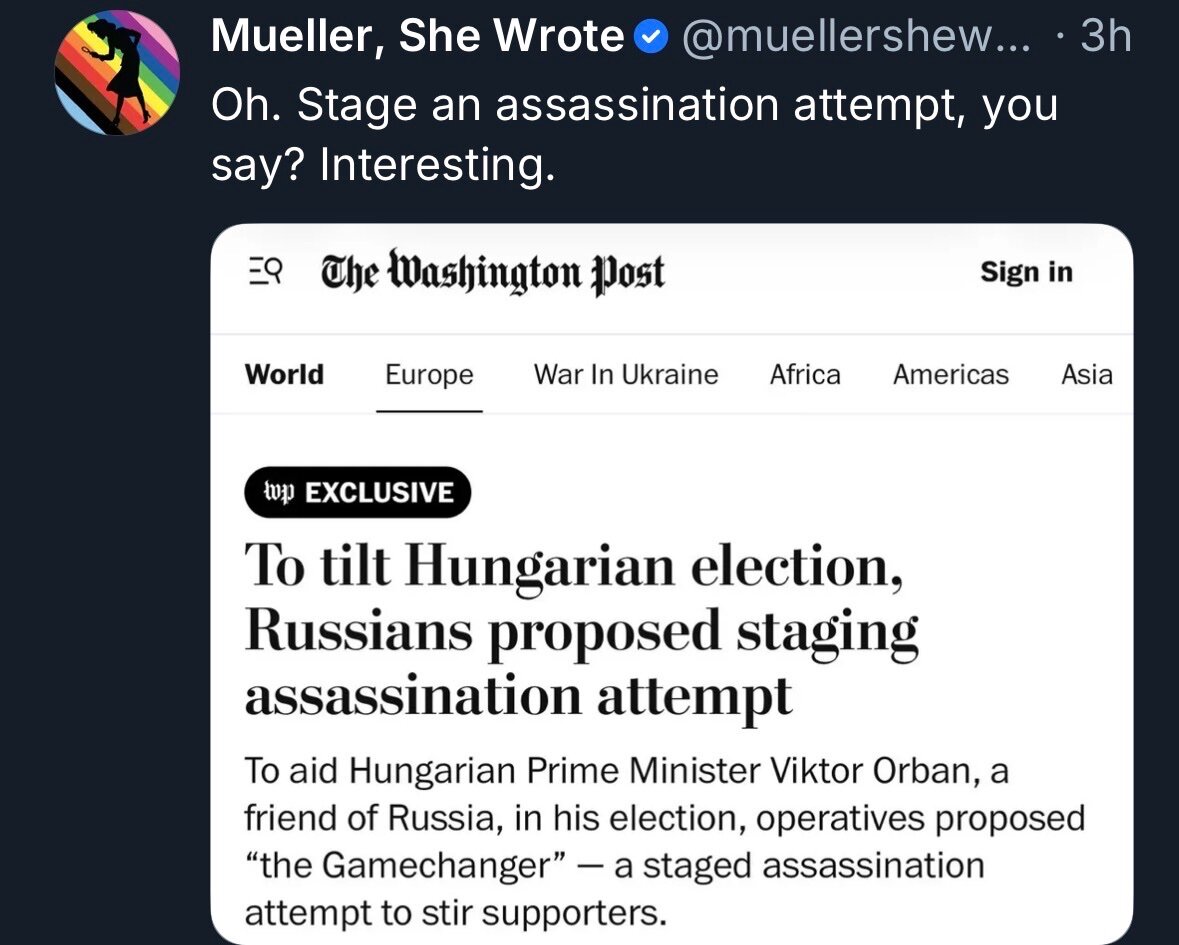Go to the Africa section tab

[805, 375]
